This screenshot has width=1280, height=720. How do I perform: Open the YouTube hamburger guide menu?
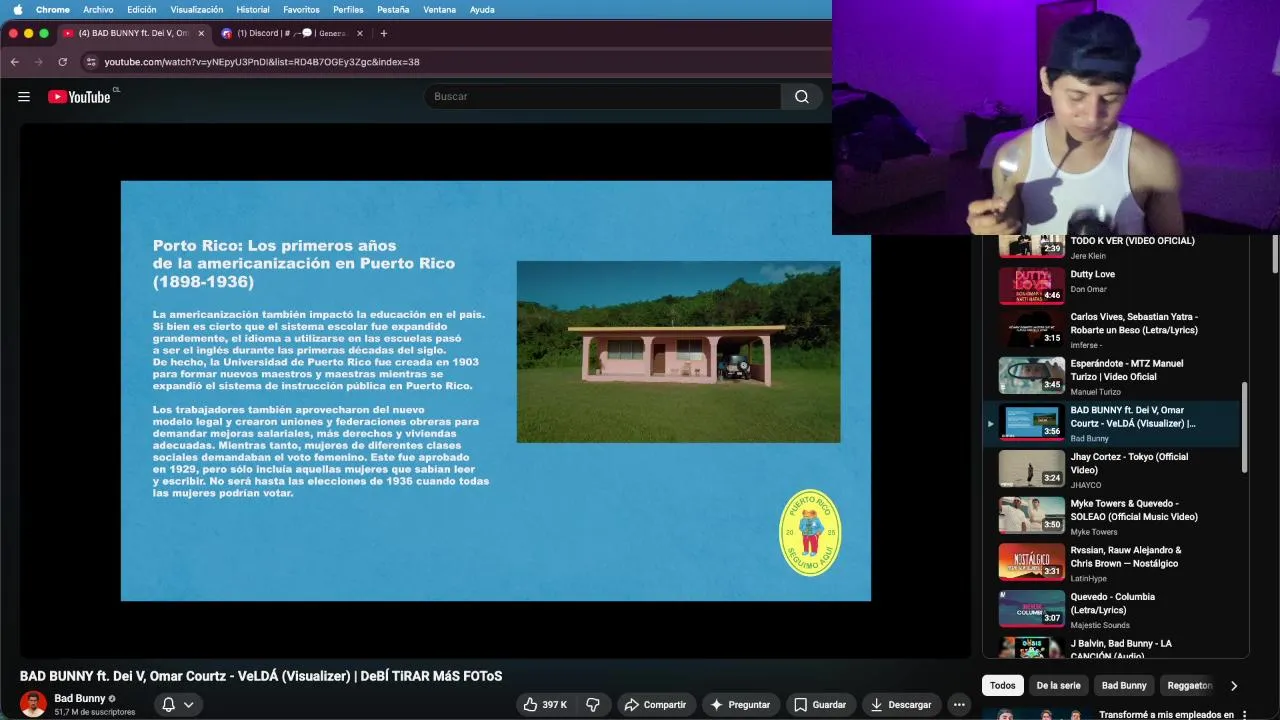click(x=24, y=97)
